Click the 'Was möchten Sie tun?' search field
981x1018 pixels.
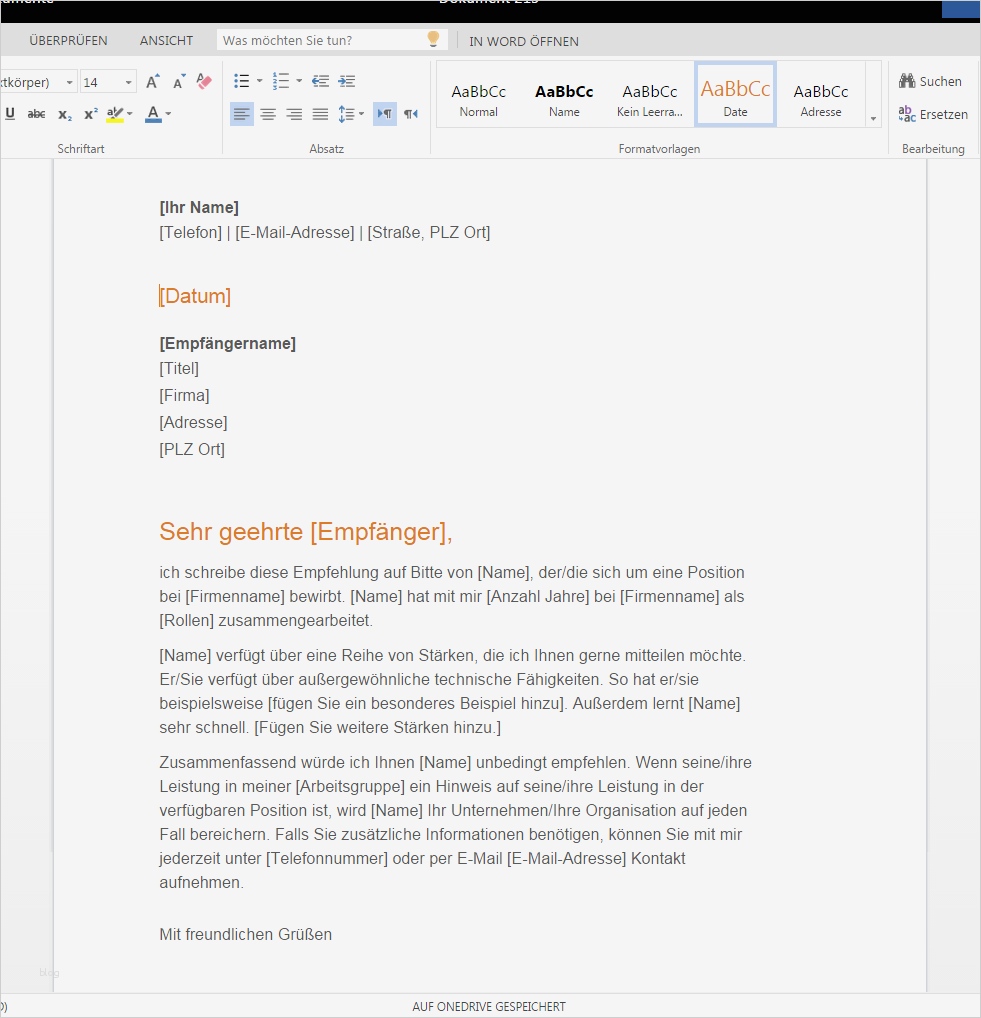click(x=330, y=39)
